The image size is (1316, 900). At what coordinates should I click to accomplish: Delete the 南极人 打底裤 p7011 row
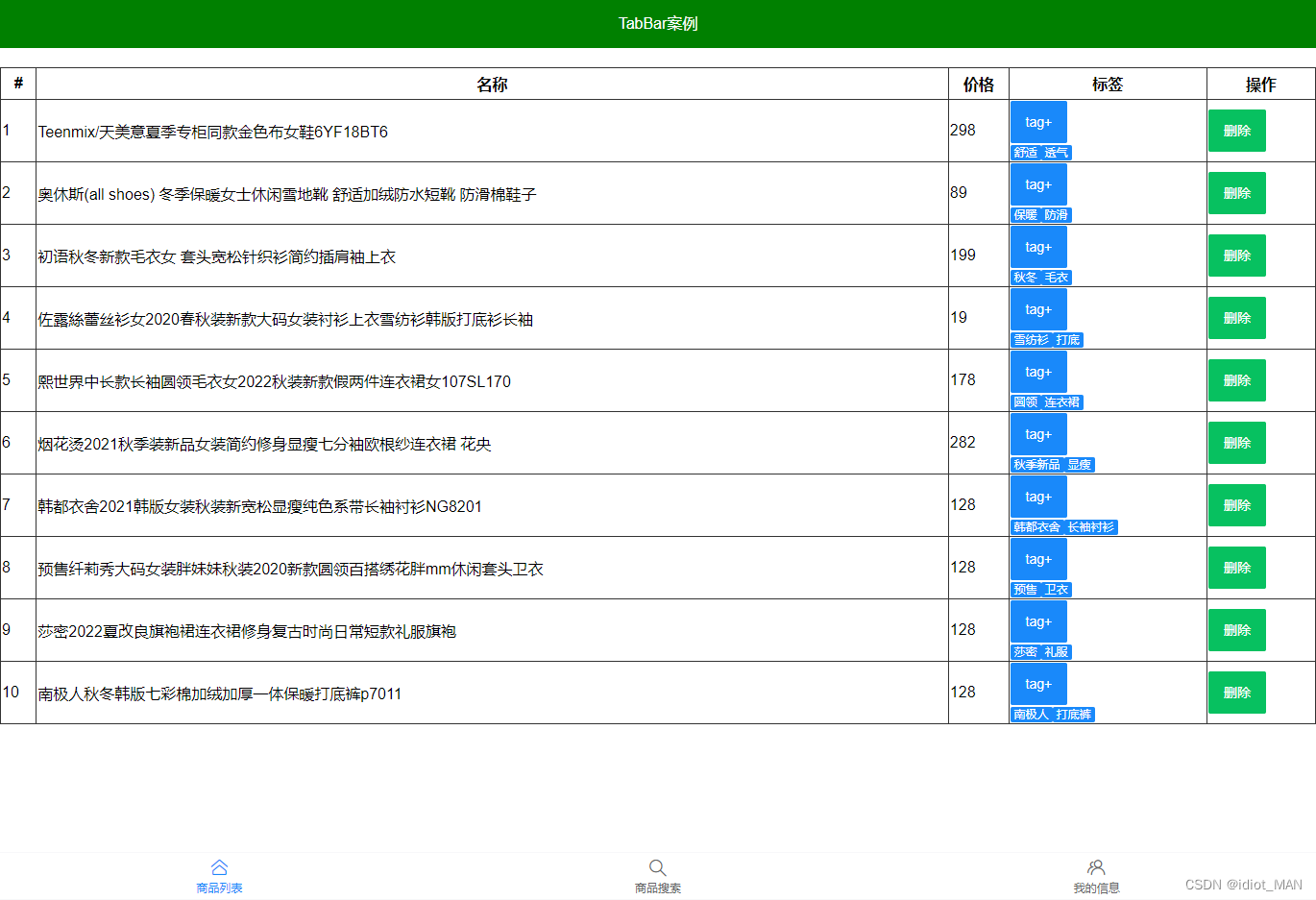coord(1236,693)
